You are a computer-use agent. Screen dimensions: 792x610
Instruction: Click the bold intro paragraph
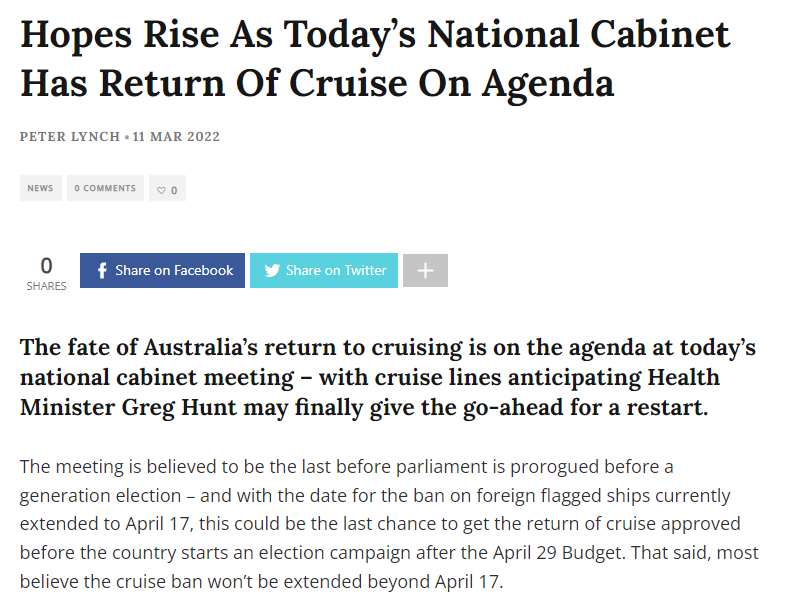pos(387,378)
